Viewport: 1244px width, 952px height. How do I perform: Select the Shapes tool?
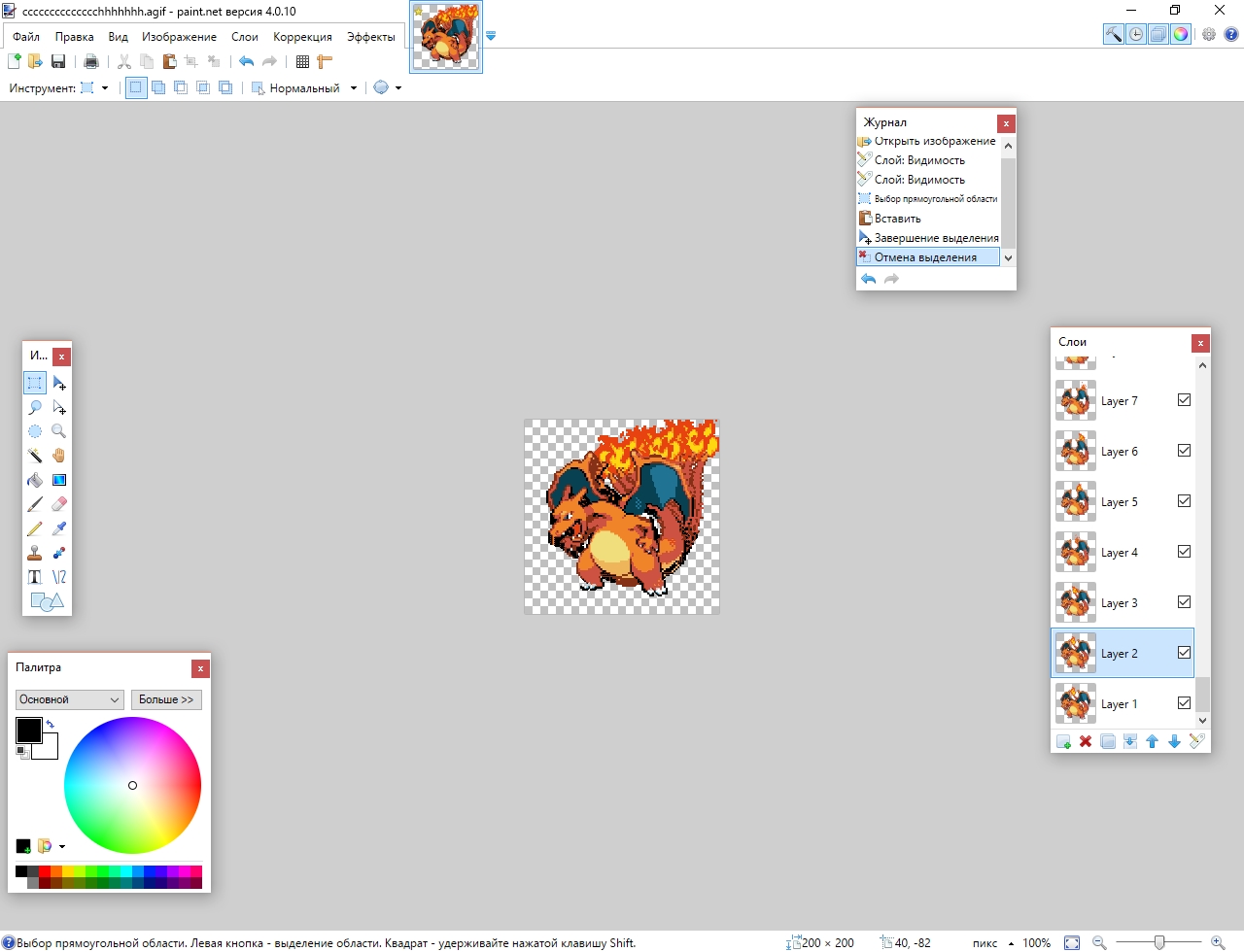click(x=47, y=601)
